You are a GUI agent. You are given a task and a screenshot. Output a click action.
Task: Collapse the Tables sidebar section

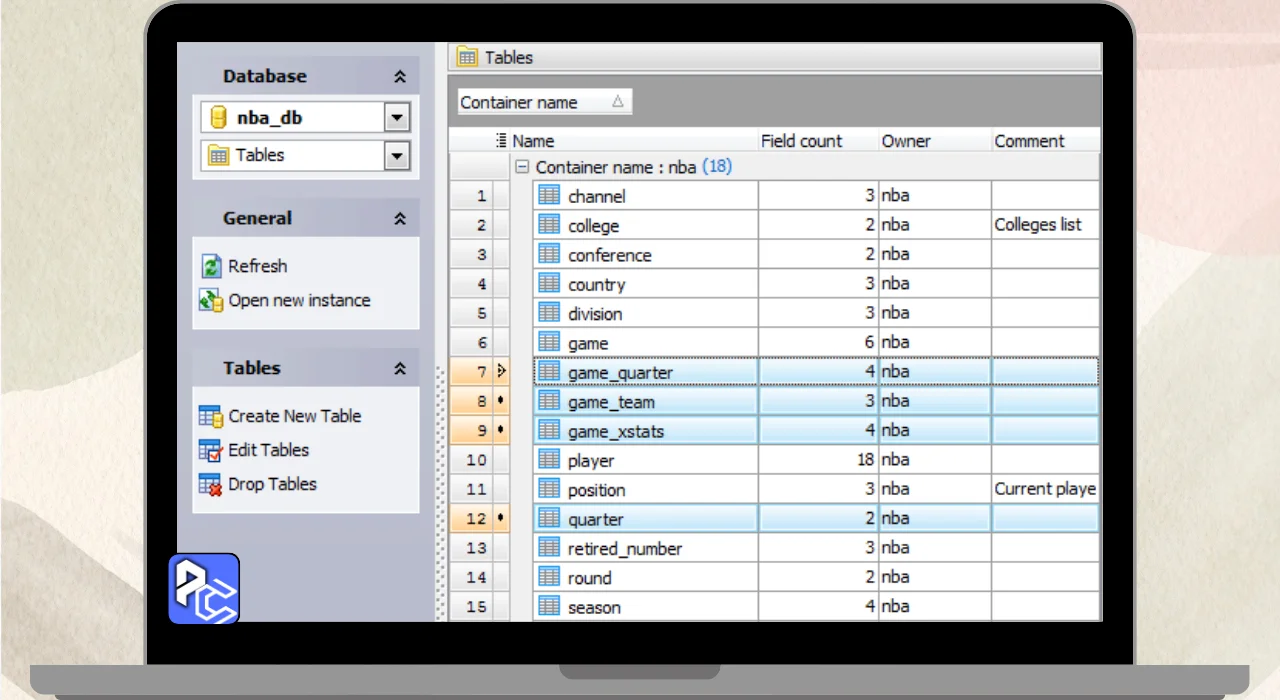point(400,369)
